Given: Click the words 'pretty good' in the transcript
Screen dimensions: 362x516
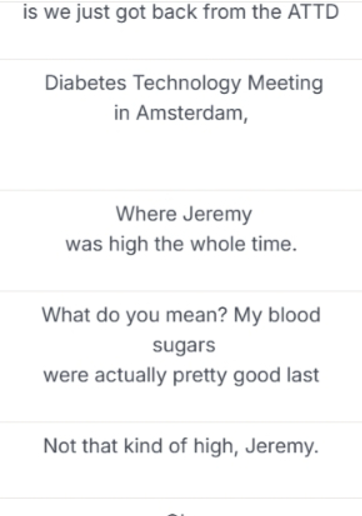Looking at the screenshot, I should pos(228,375).
